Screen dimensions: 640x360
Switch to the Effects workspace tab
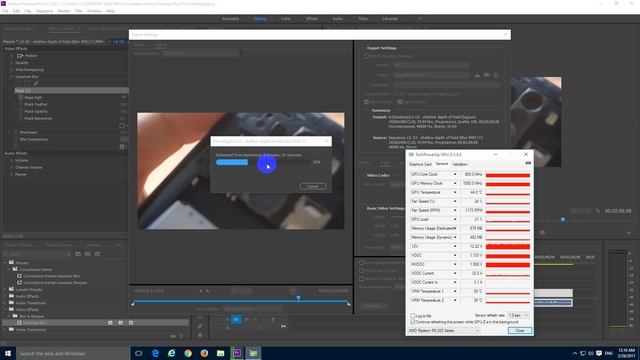tap(312, 19)
